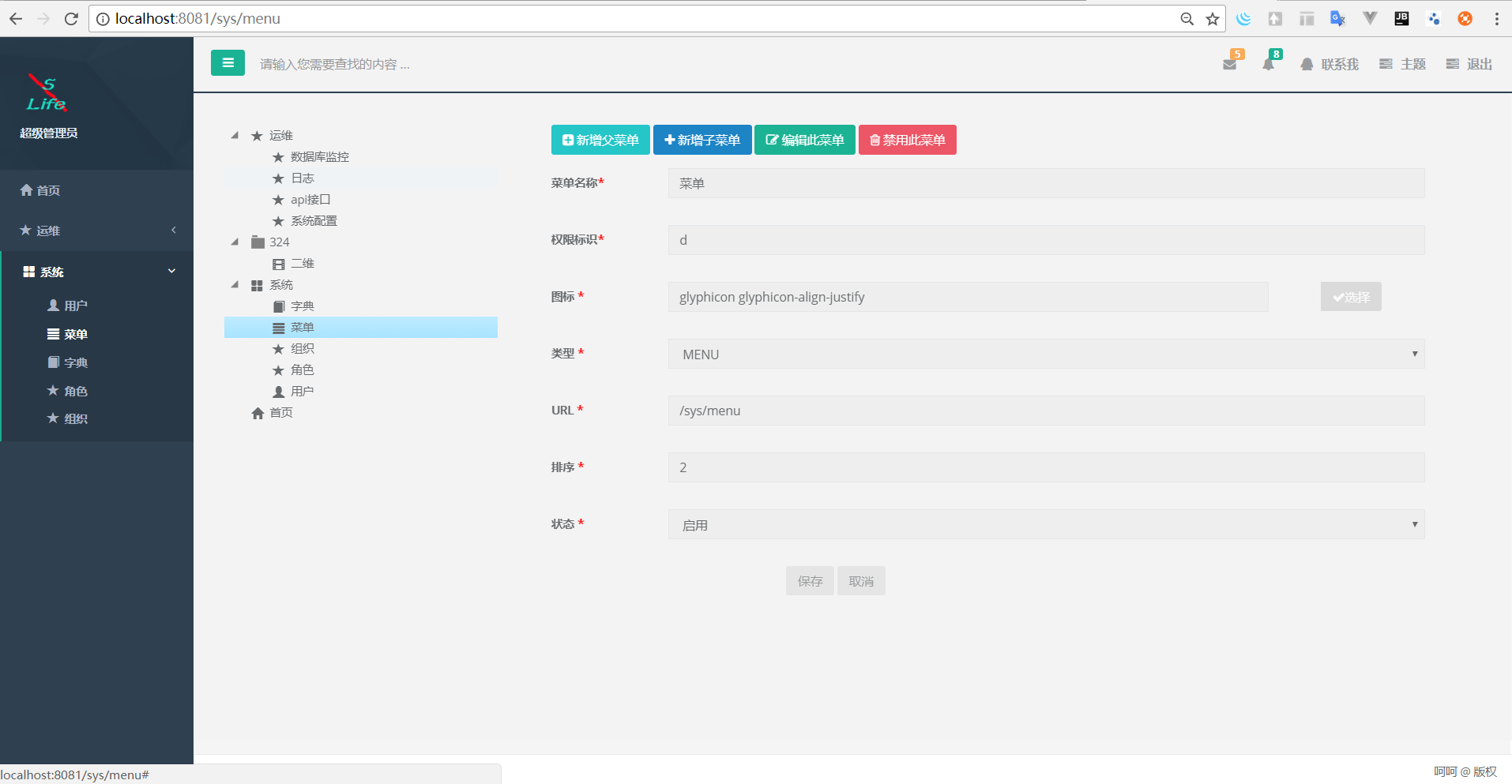
Task: Click the 菜单名称 input field
Action: pyautogui.click(x=1046, y=183)
